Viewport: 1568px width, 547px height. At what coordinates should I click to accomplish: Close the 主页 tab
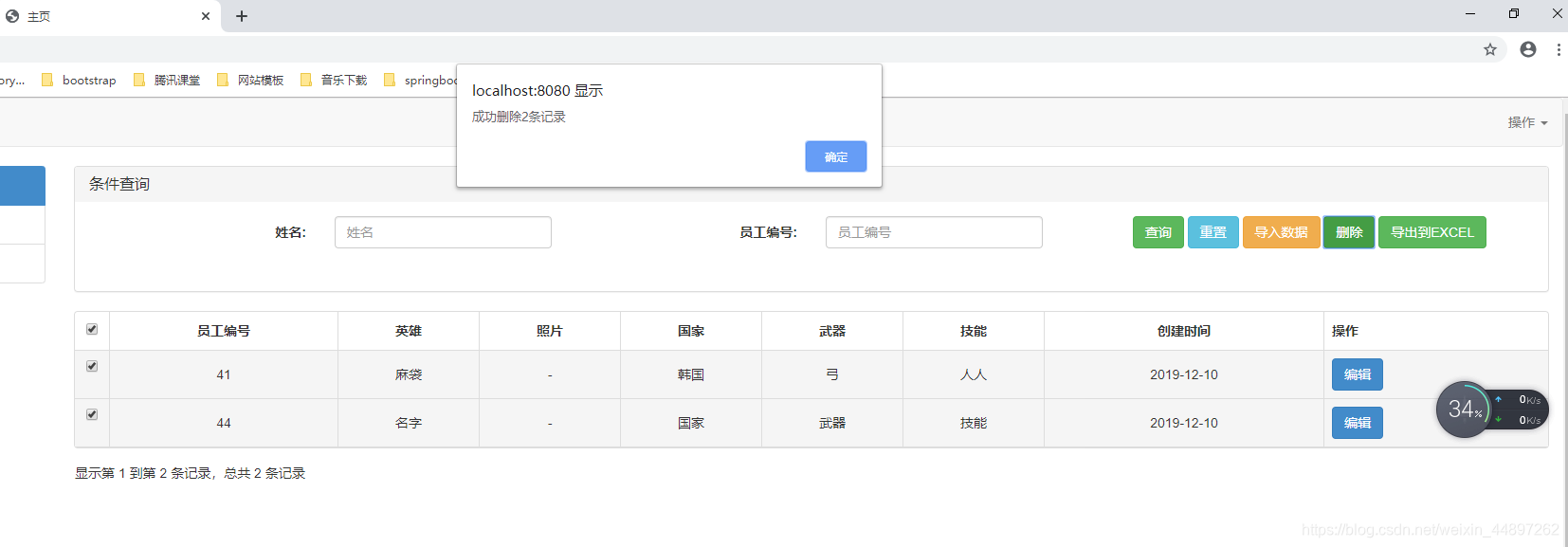coord(206,16)
